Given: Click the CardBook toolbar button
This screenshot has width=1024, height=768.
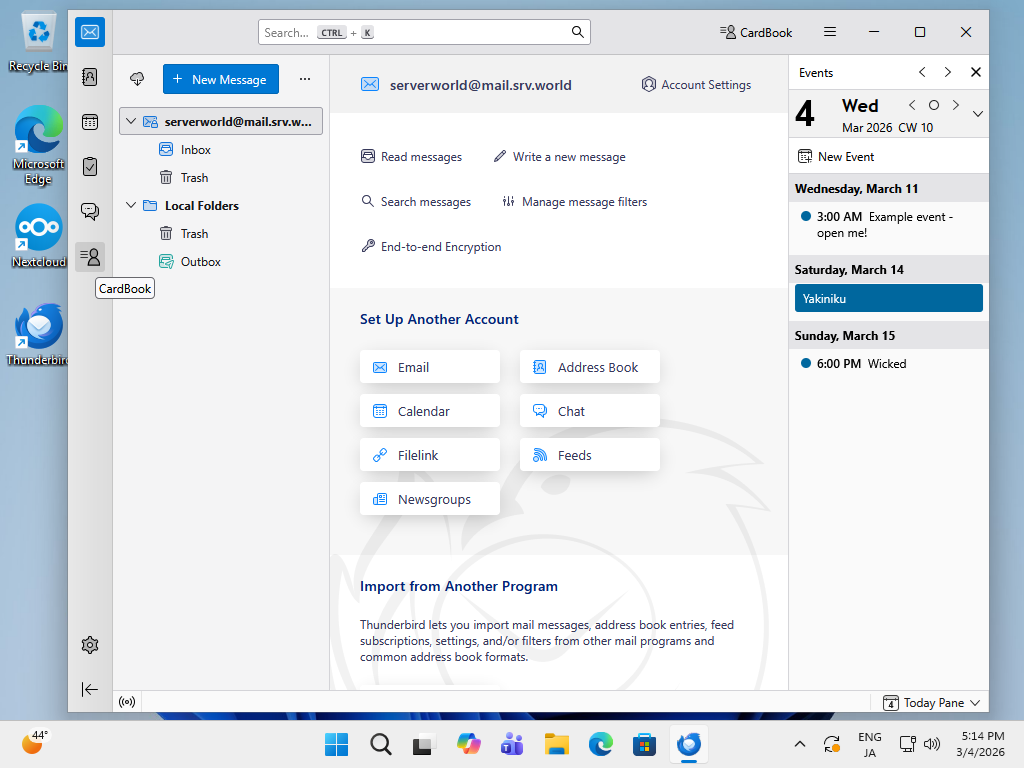Looking at the screenshot, I should (756, 32).
